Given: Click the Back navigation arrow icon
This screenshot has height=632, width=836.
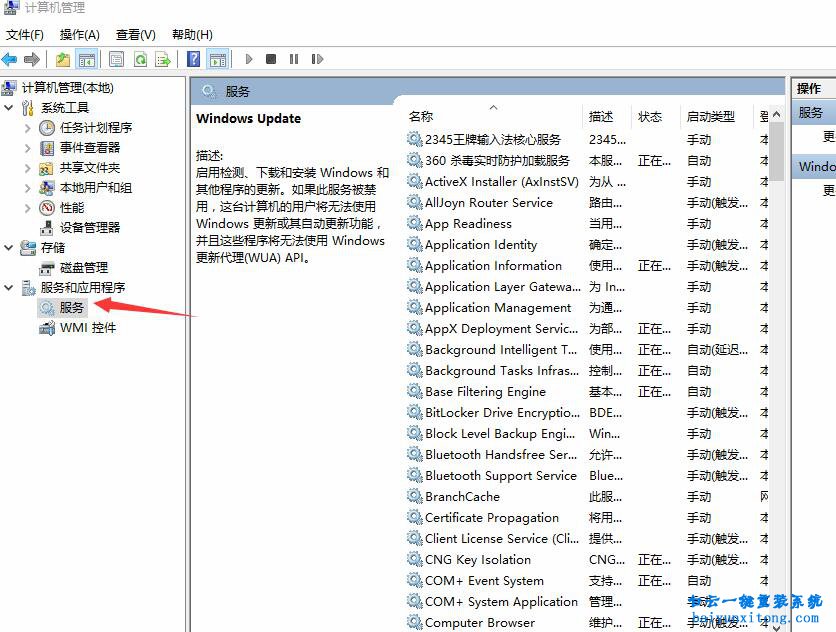Looking at the screenshot, I should 10,59.
